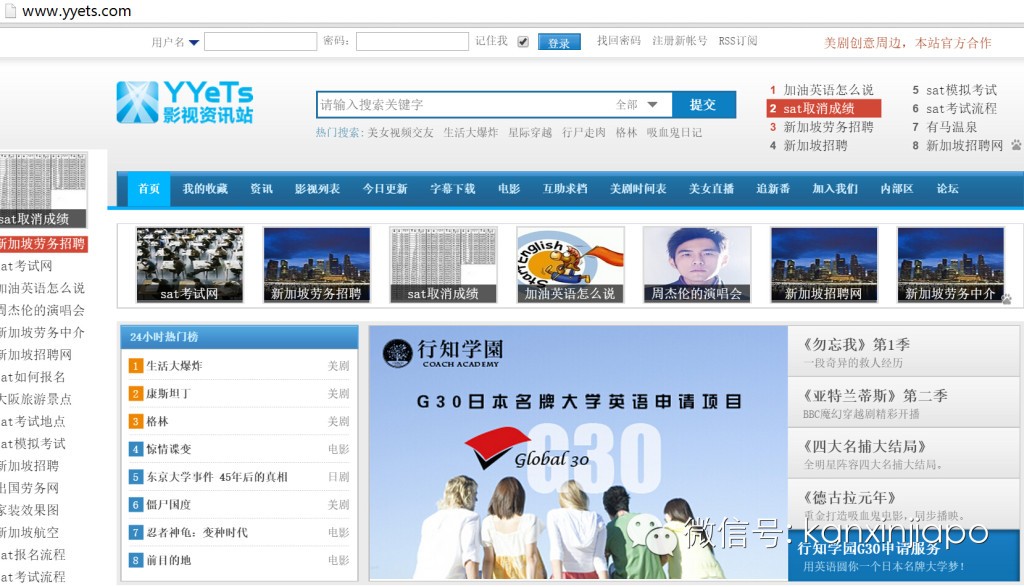The width and height of the screenshot is (1024, 587).
Task: Click the paw icon beside 新加坡招聘网
Action: pos(1016,145)
